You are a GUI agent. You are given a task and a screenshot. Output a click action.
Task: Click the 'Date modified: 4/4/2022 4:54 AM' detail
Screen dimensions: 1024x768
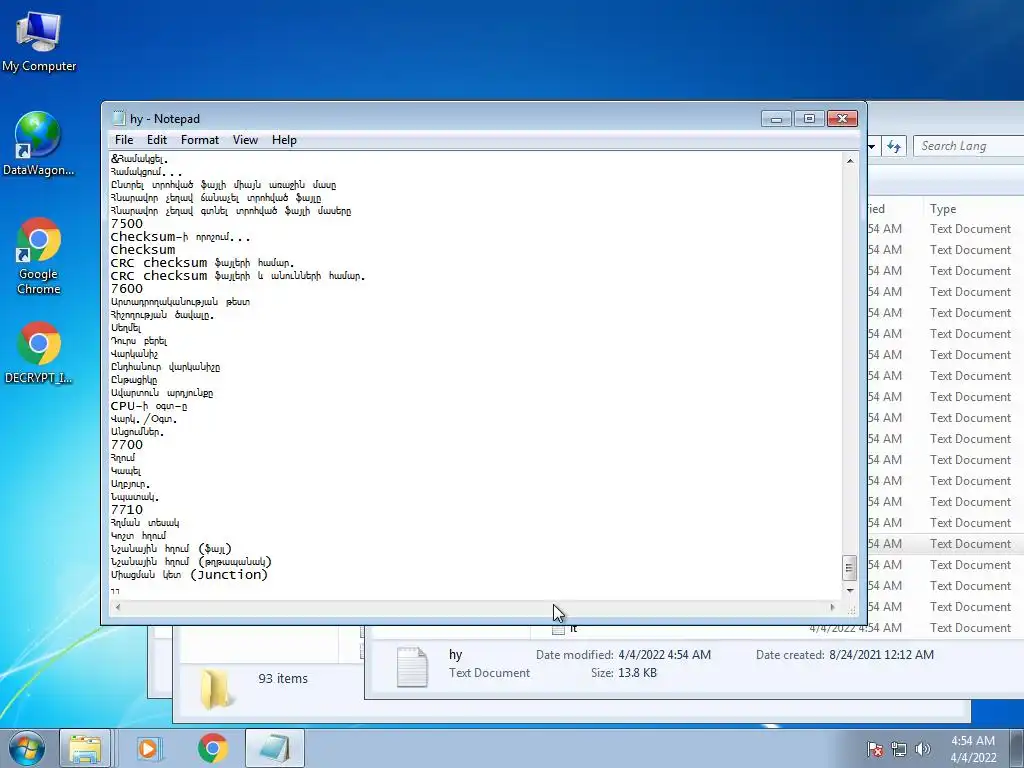(x=623, y=654)
